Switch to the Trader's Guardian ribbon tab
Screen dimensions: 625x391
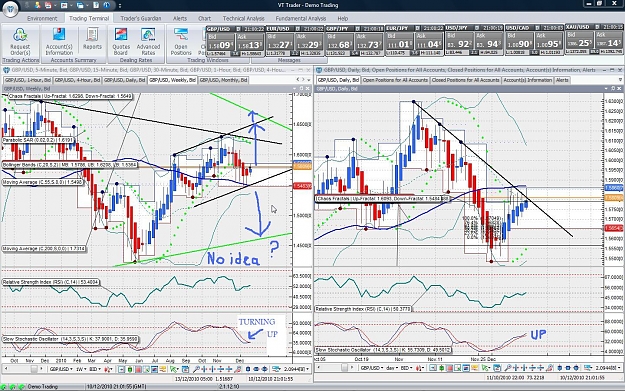(141, 18)
